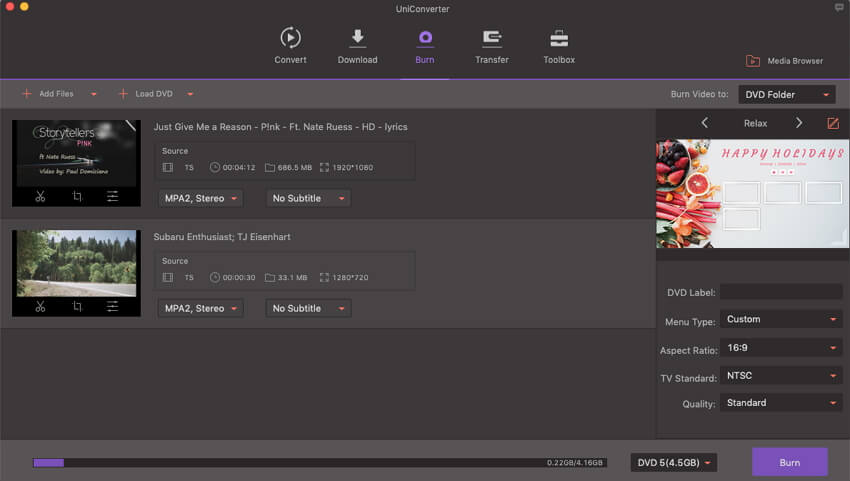Screen dimensions: 850x481
Task: Expand the Burn Video to DVD Folder dropdown
Action: pyautogui.click(x=787, y=95)
